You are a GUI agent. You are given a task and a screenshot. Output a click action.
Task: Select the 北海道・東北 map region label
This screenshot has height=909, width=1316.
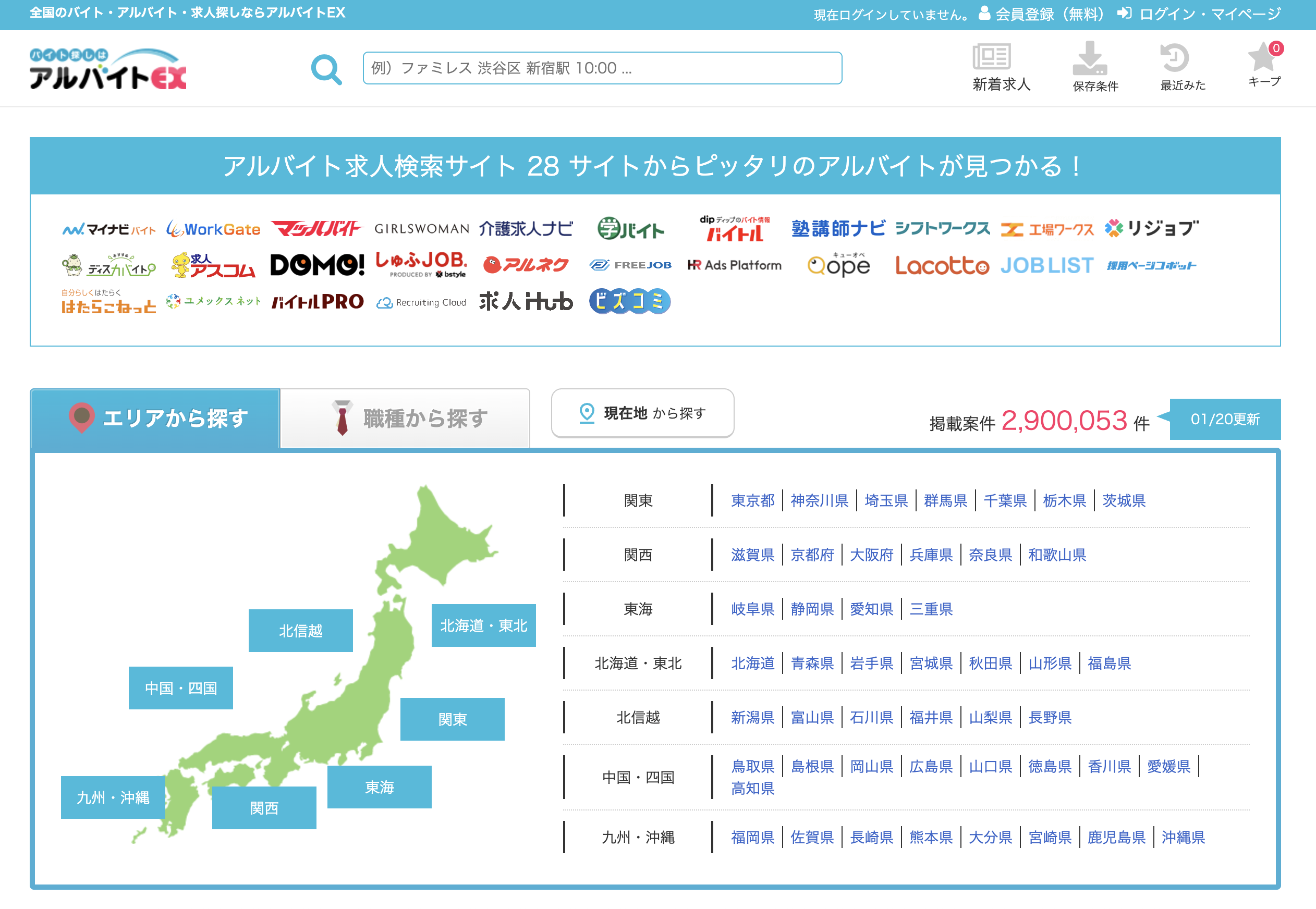(483, 625)
